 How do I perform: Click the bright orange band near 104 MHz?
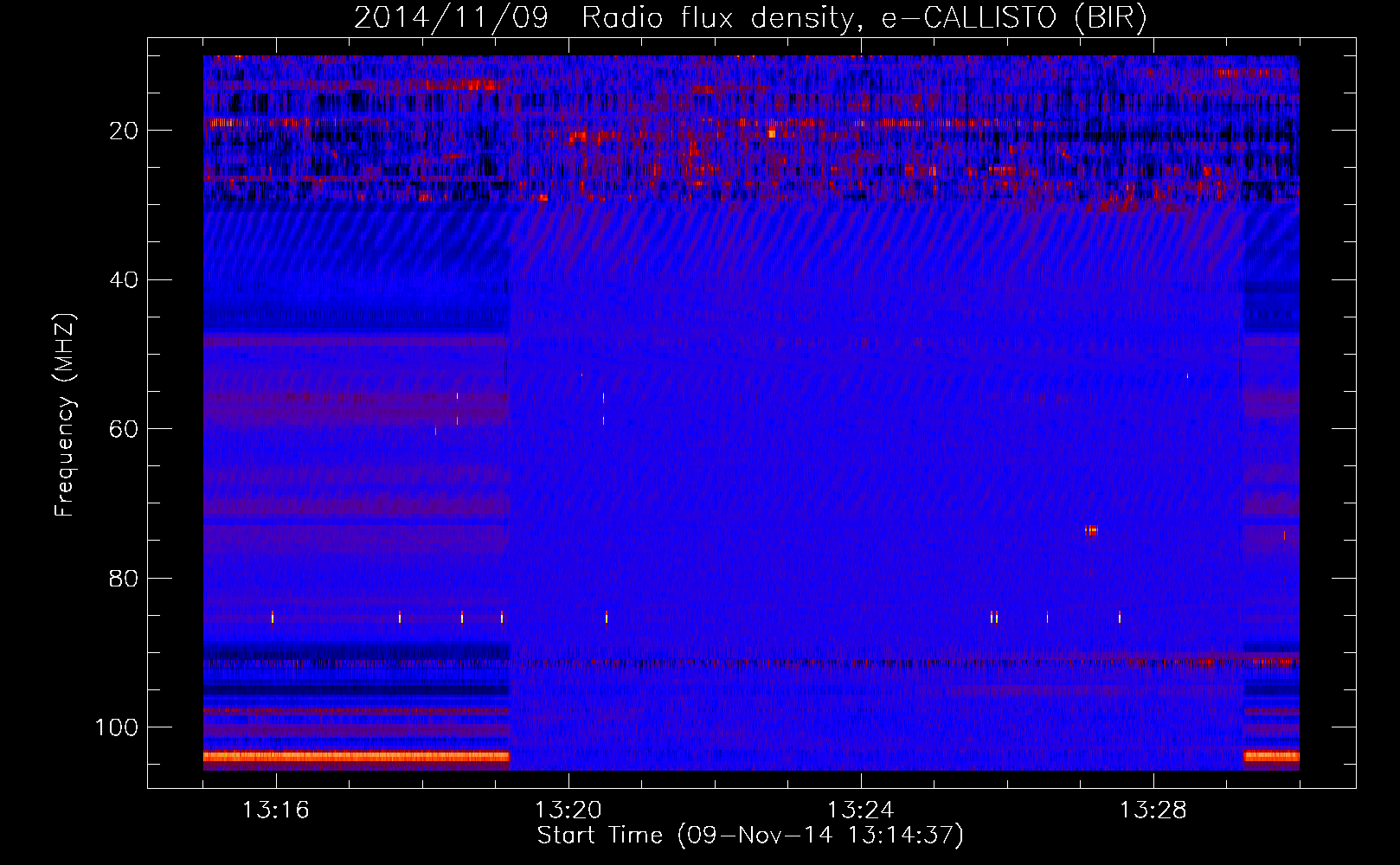(x=356, y=756)
